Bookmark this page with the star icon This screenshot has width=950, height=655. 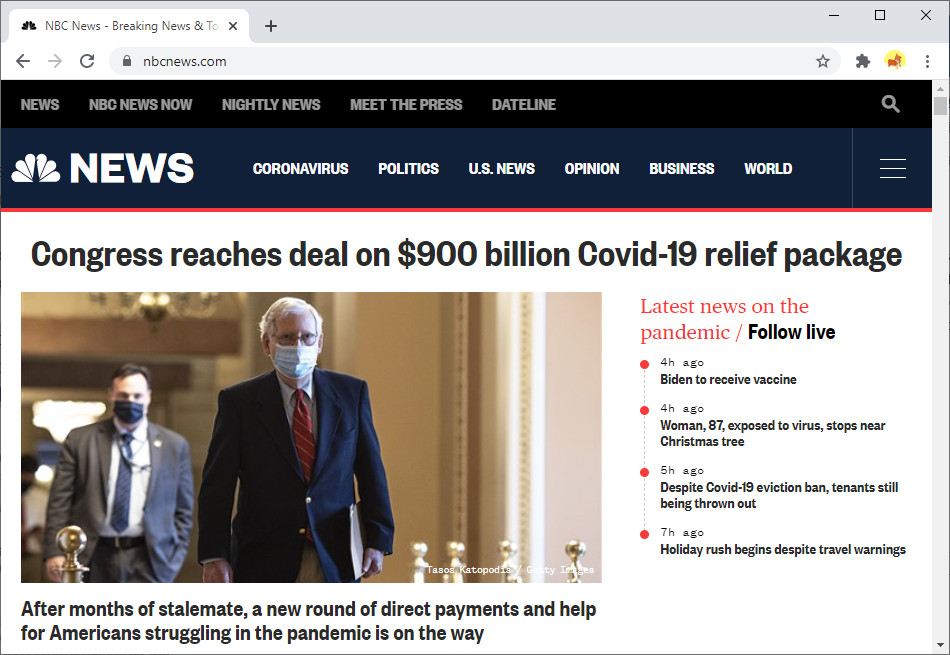coord(822,61)
